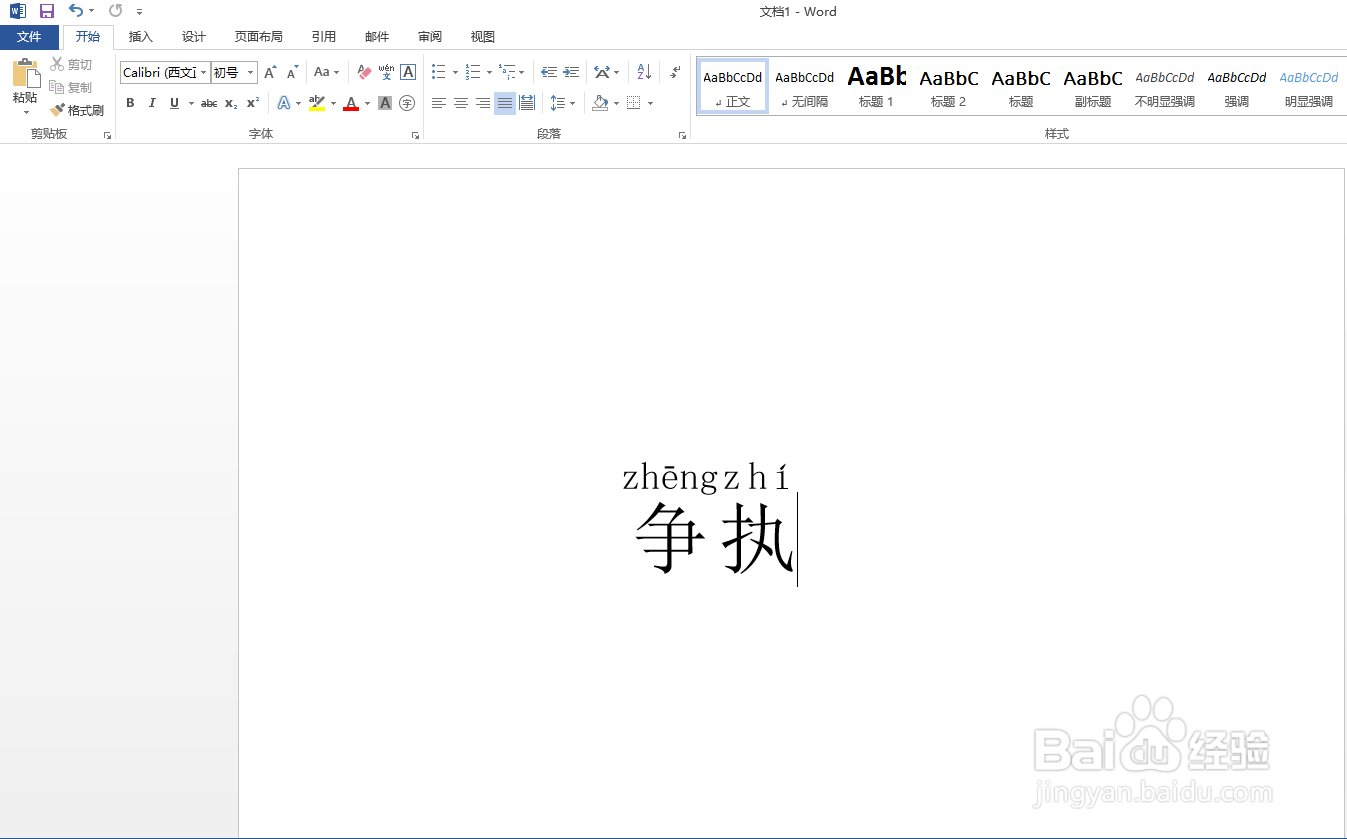Switch to the 设计 (Design) tab
Viewport: 1347px width, 839px height.
[x=194, y=37]
